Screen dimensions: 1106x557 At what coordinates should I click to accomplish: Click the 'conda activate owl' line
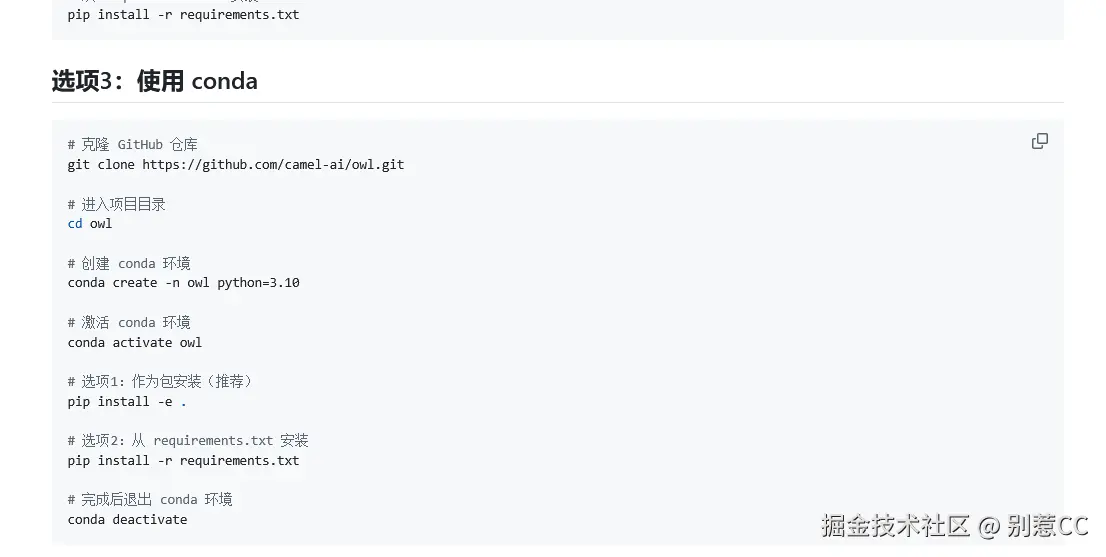(135, 343)
